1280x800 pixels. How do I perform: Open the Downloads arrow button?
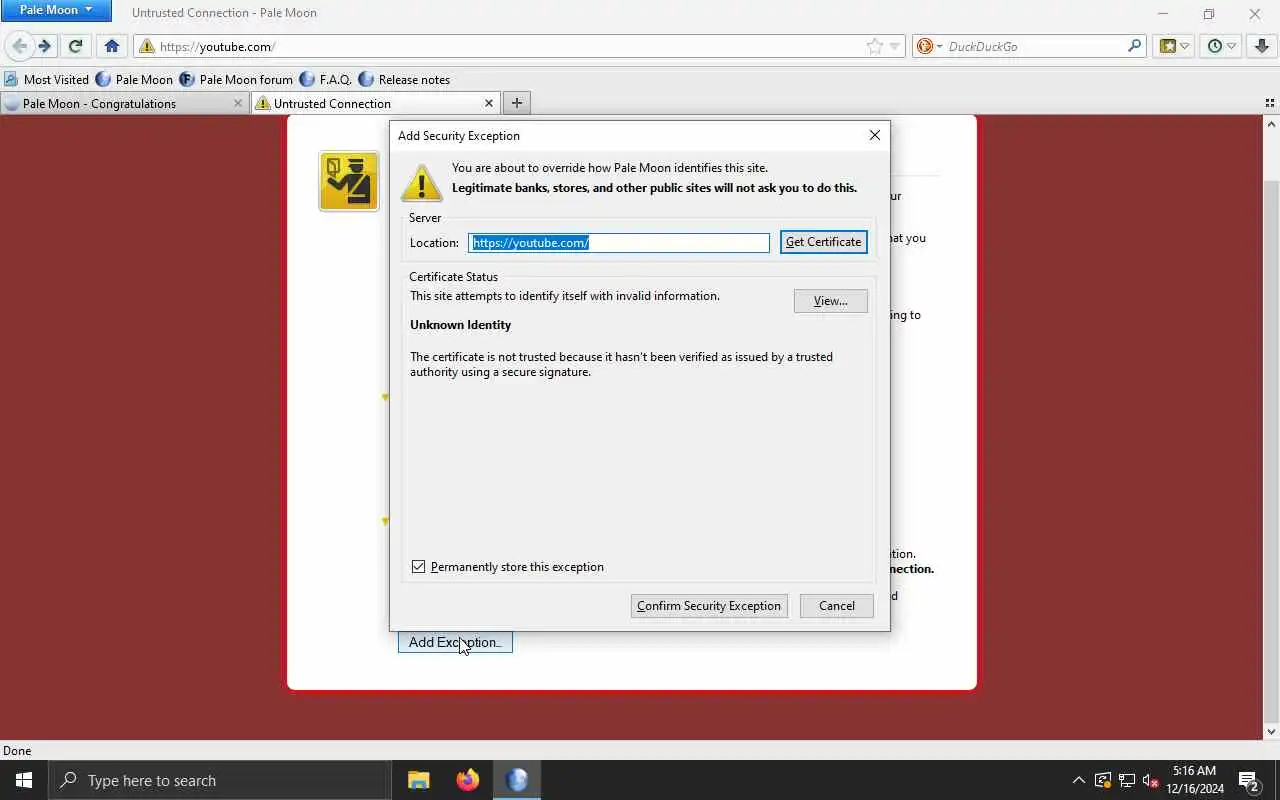coord(1262,46)
